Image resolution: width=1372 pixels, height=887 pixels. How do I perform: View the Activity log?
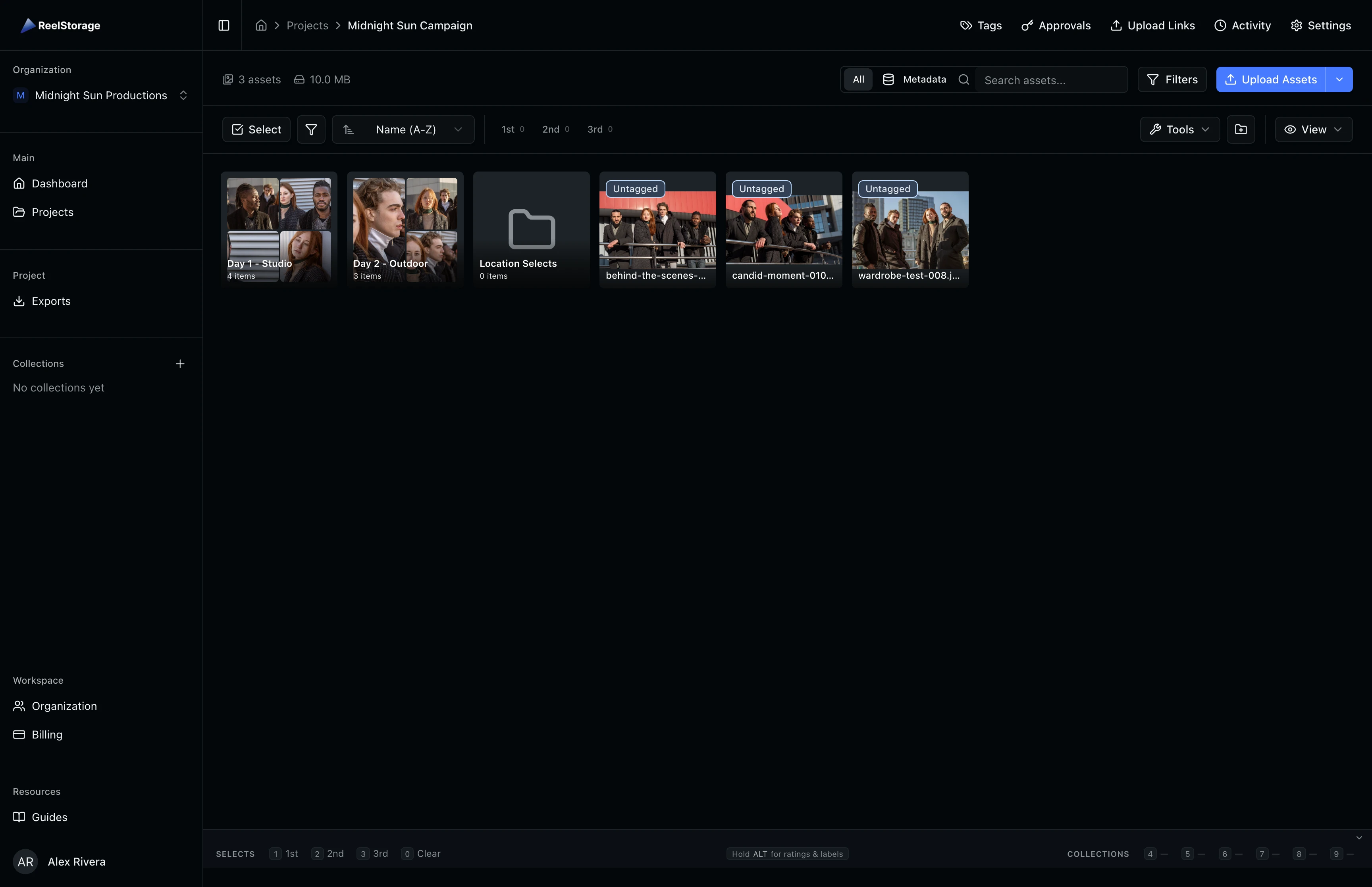tap(1243, 25)
